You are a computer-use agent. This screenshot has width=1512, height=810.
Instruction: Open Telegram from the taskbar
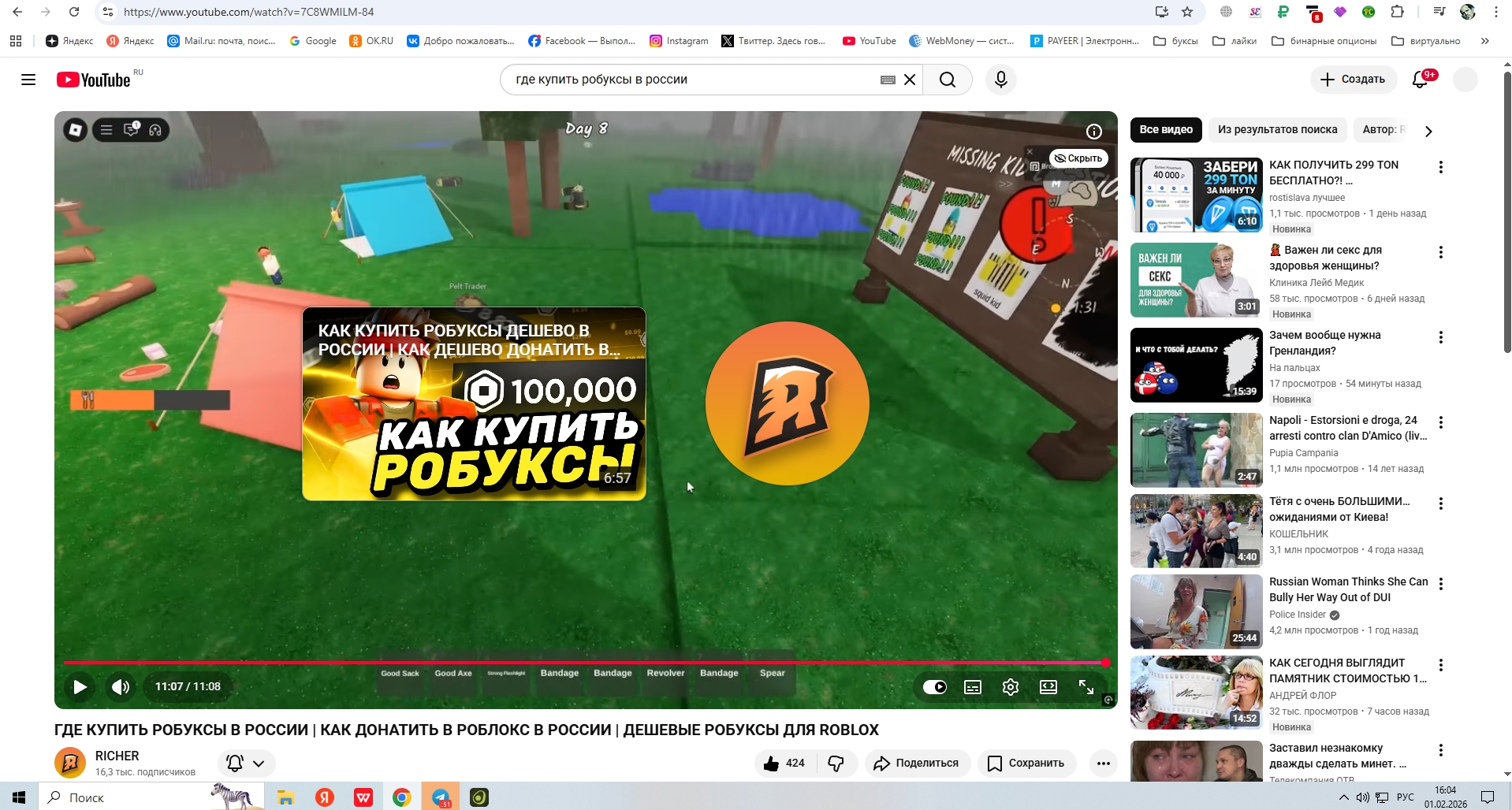441,797
